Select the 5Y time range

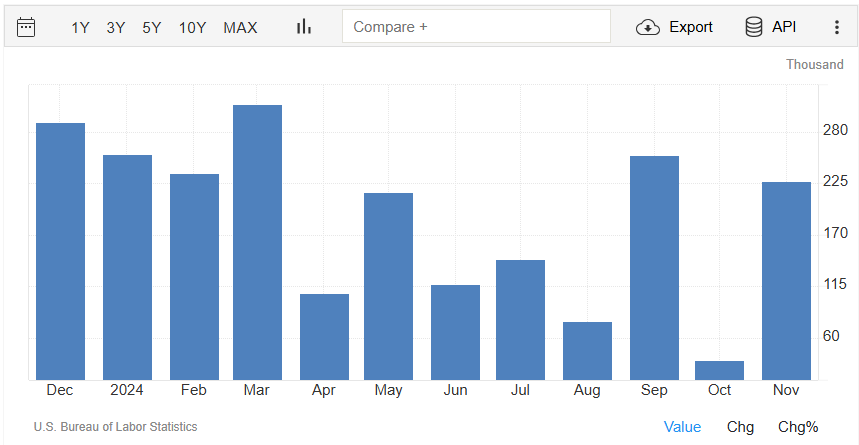pos(152,27)
